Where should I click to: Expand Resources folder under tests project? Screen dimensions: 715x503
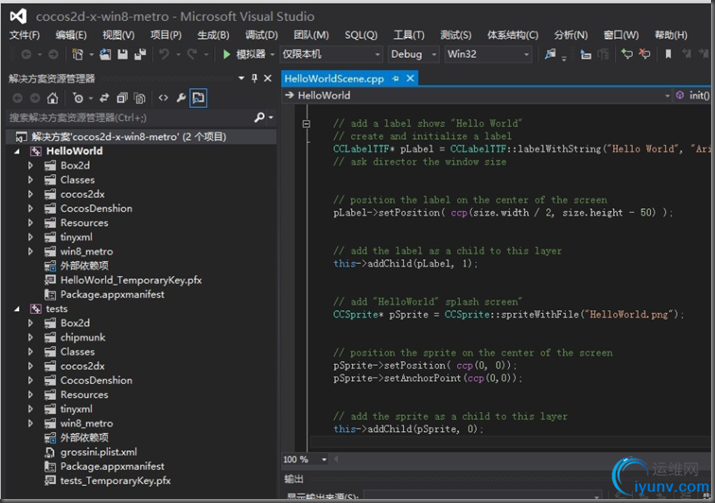pos(31,395)
